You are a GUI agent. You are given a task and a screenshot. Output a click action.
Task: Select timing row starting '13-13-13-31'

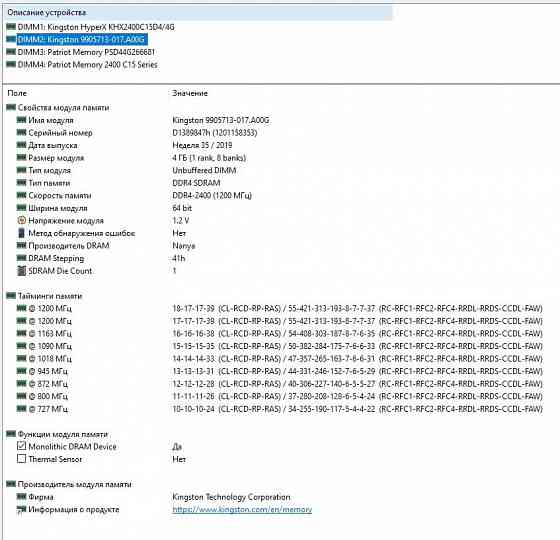pyautogui.click(x=357, y=371)
